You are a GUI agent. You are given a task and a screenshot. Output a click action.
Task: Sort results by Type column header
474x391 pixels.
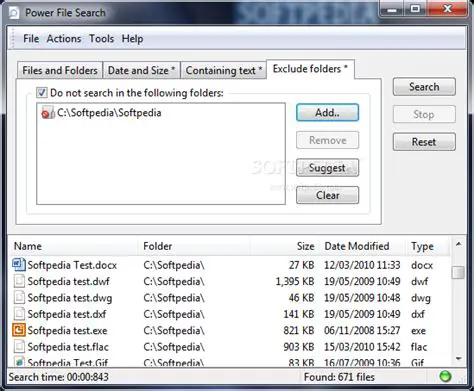[x=428, y=246]
